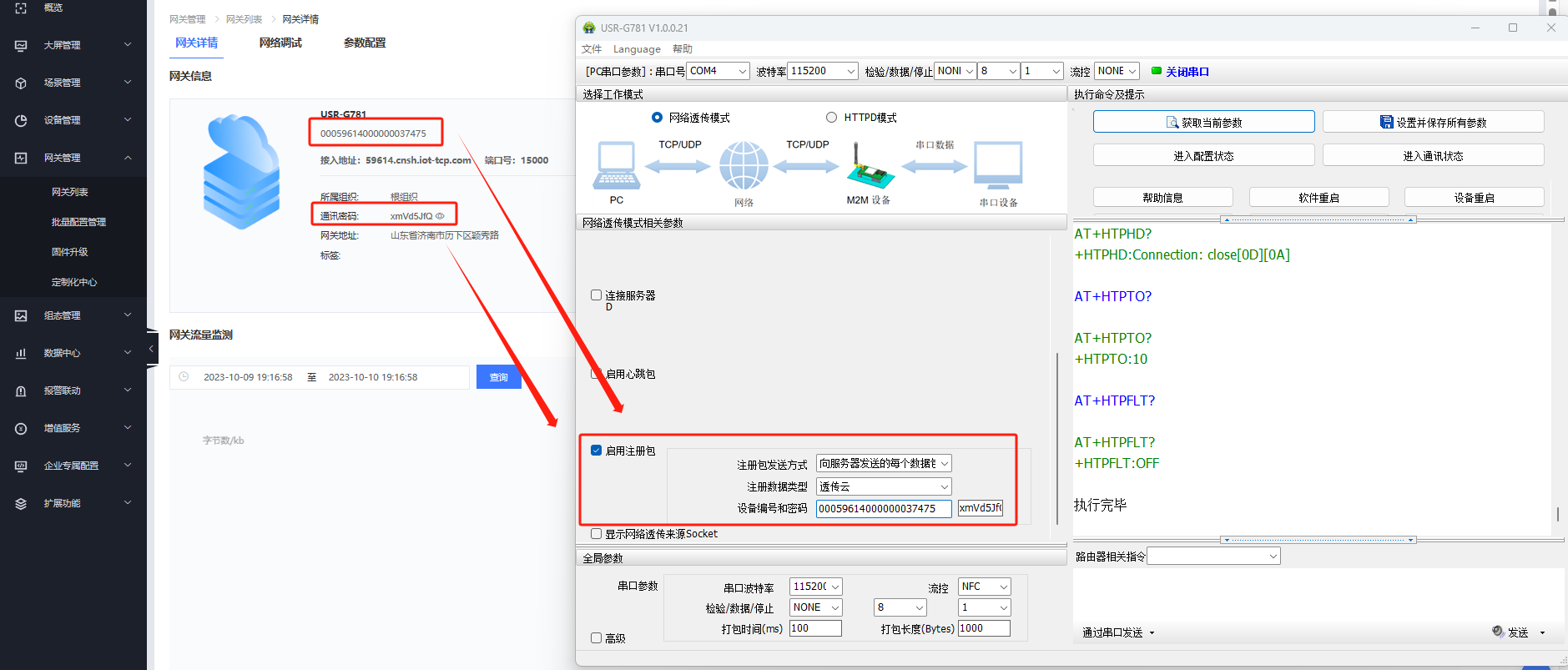
Task: Uncheck the enable registration packet checkbox
Action: click(x=596, y=451)
